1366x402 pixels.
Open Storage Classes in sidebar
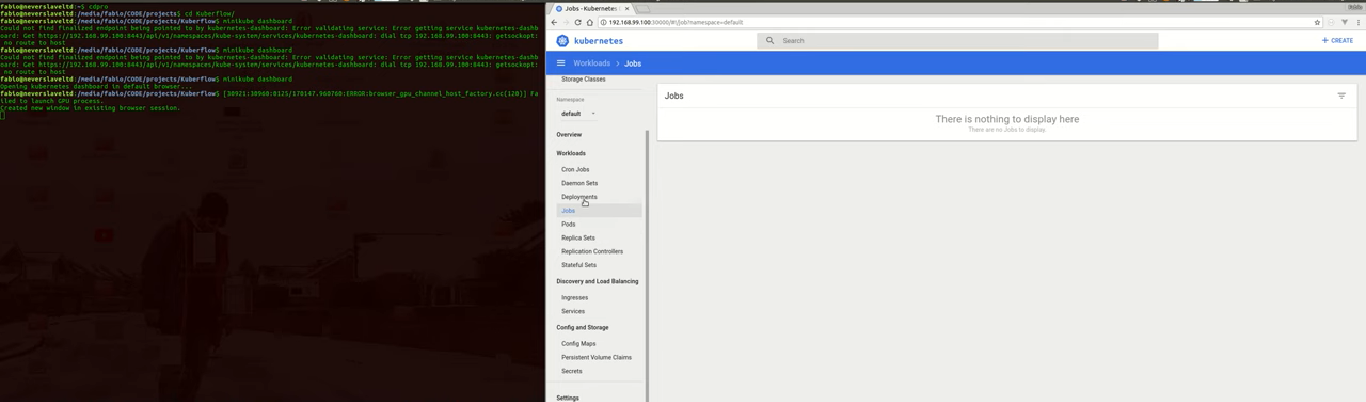(583, 79)
